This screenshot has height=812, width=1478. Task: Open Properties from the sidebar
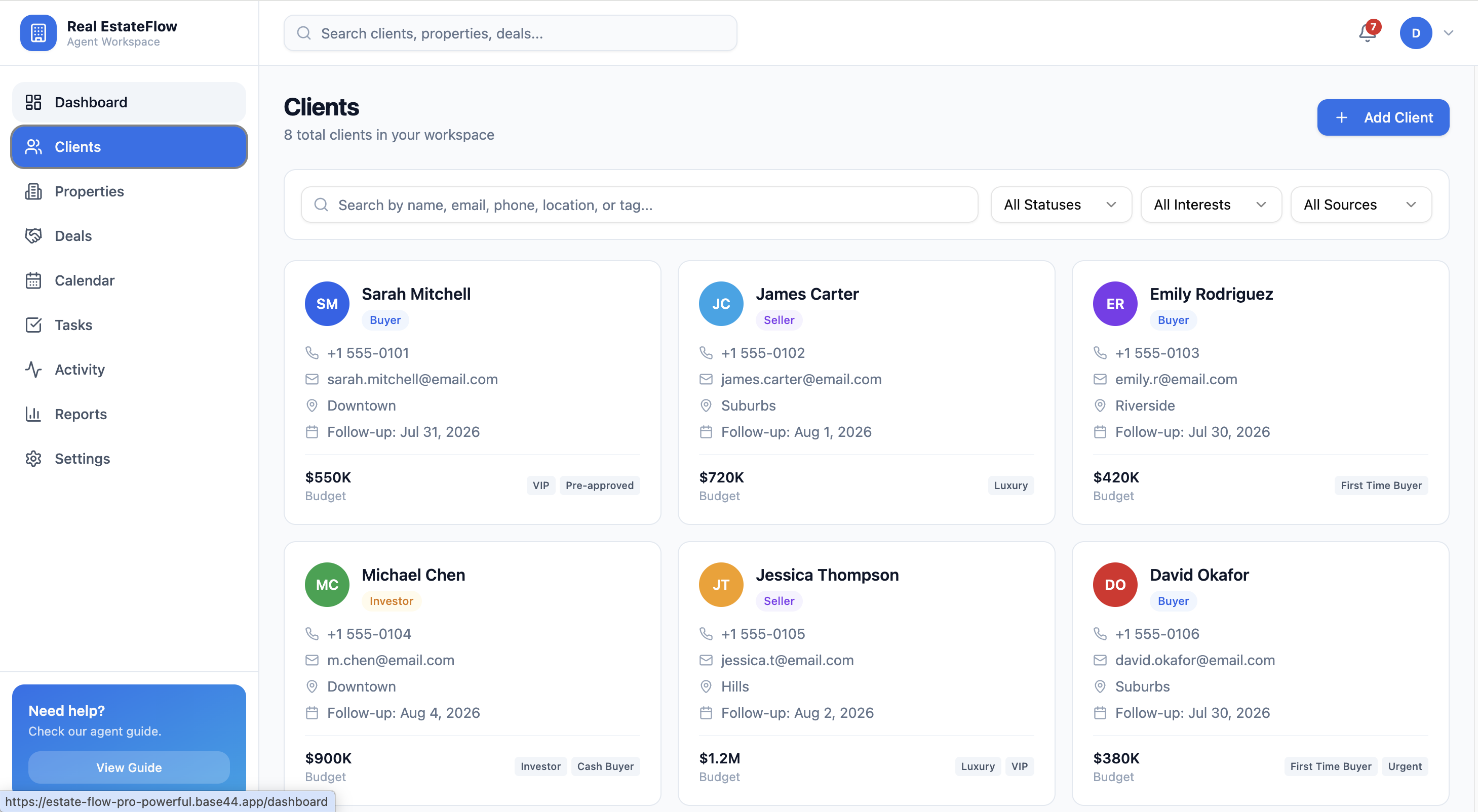tap(129, 191)
